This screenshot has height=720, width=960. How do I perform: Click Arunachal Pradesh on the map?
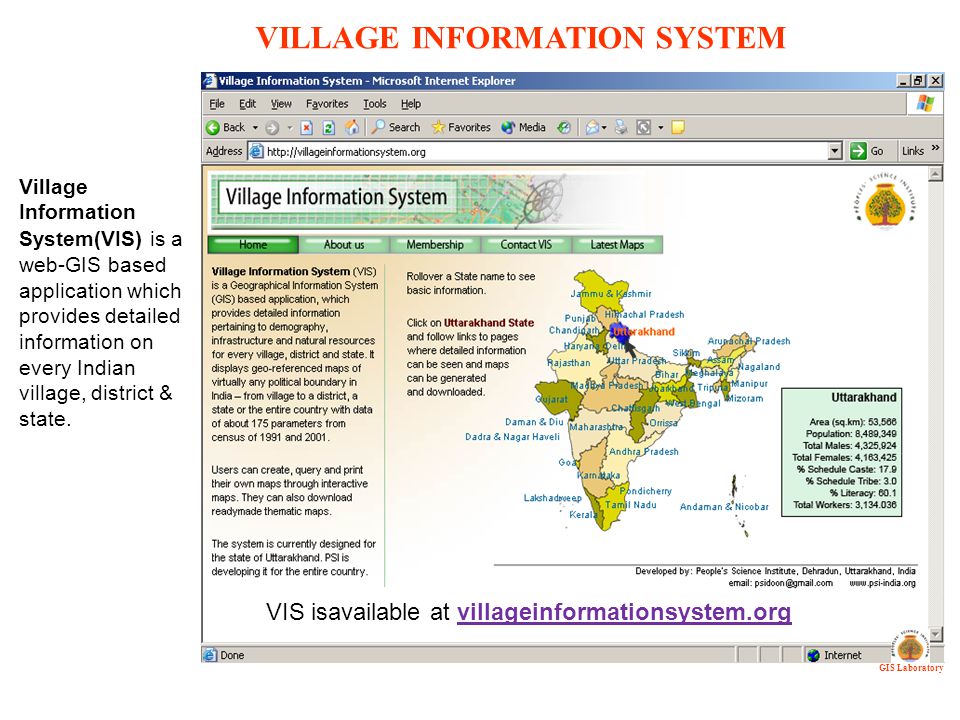click(749, 341)
